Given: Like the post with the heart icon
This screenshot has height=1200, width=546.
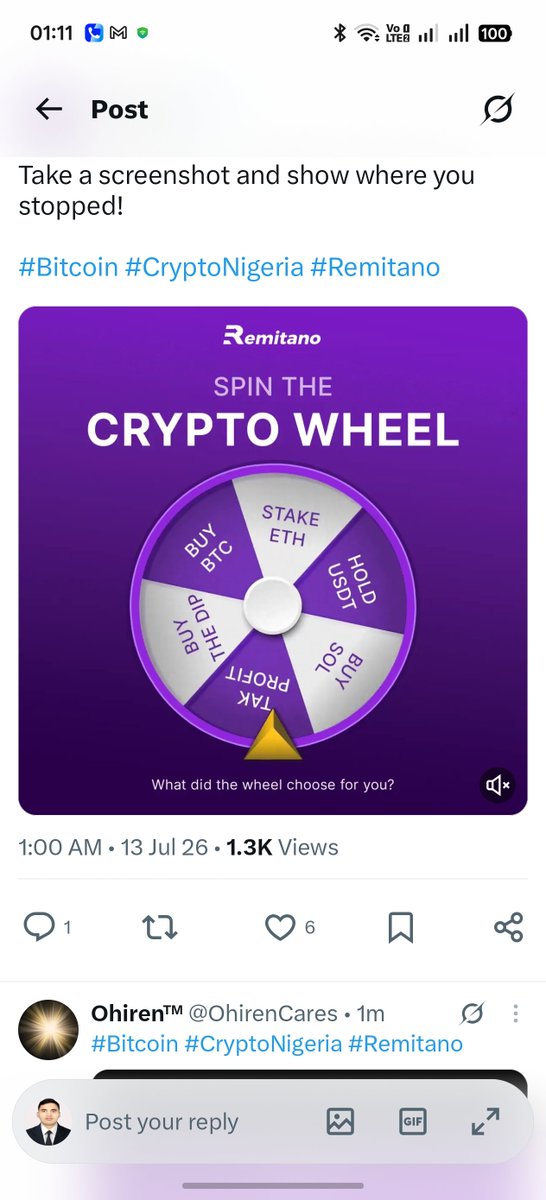Looking at the screenshot, I should click(x=280, y=928).
